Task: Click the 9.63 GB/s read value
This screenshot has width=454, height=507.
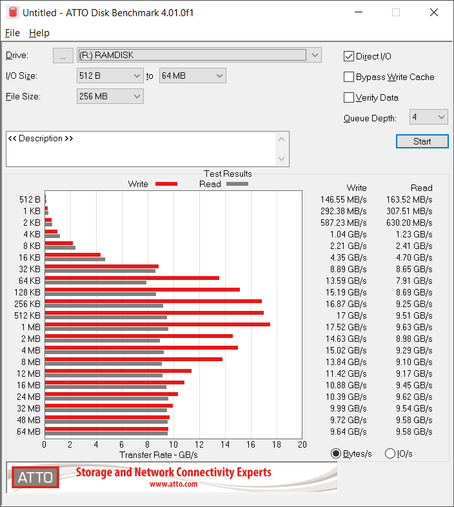Action: point(414,327)
